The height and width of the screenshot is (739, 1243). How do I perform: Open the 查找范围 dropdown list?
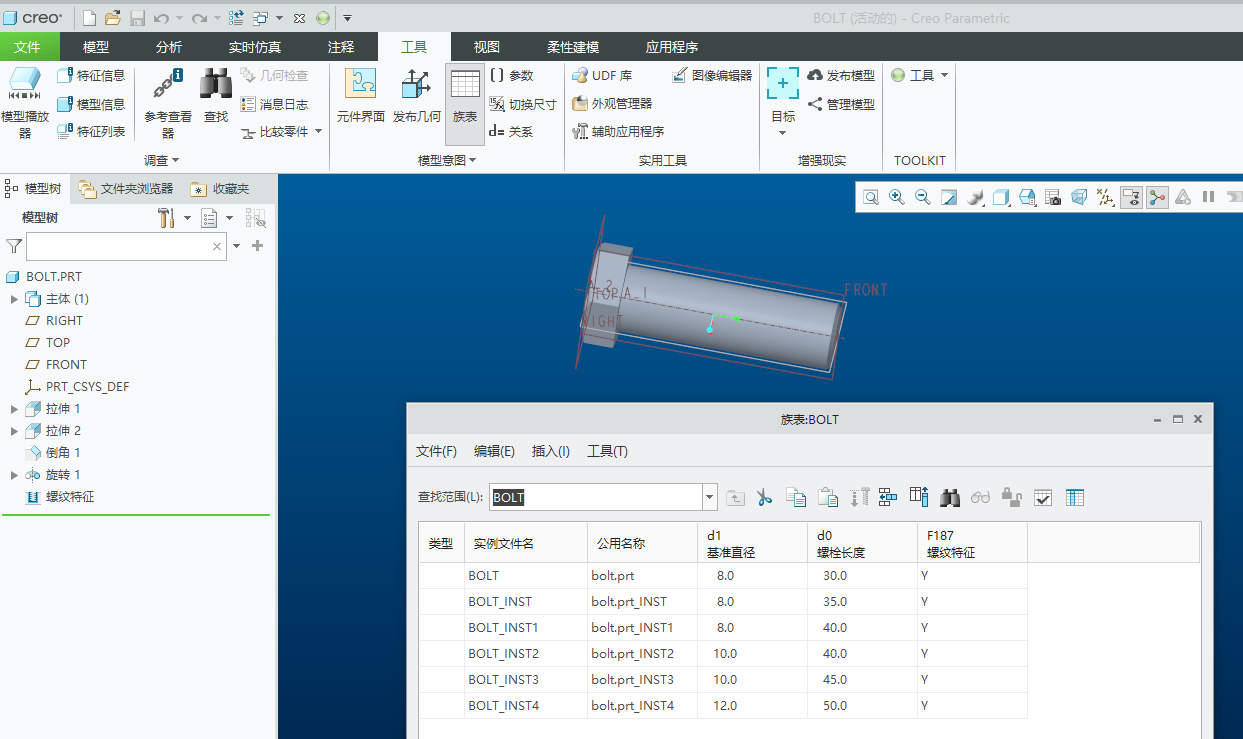coord(710,497)
